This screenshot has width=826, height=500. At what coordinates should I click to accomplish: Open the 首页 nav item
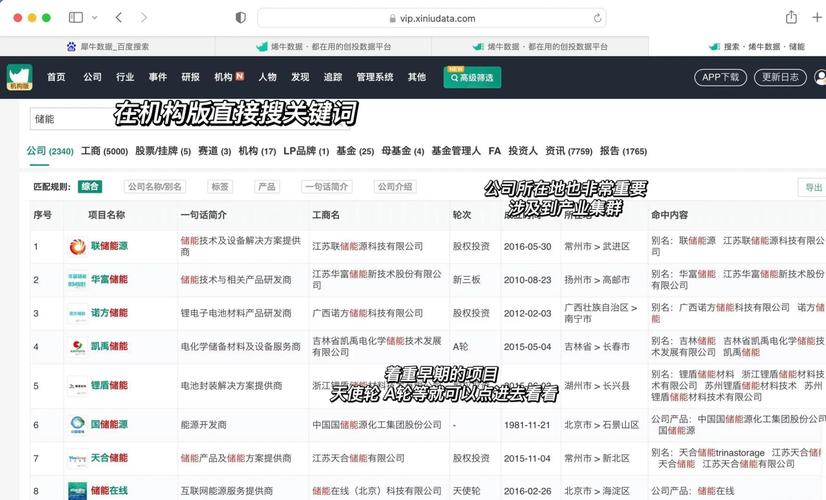[56, 77]
